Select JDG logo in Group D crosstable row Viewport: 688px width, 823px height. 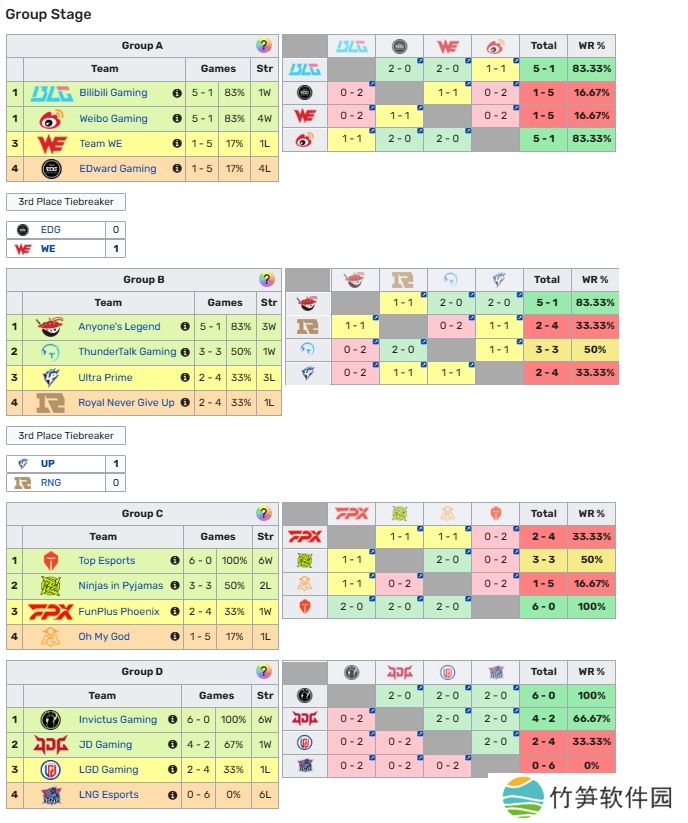[304, 718]
